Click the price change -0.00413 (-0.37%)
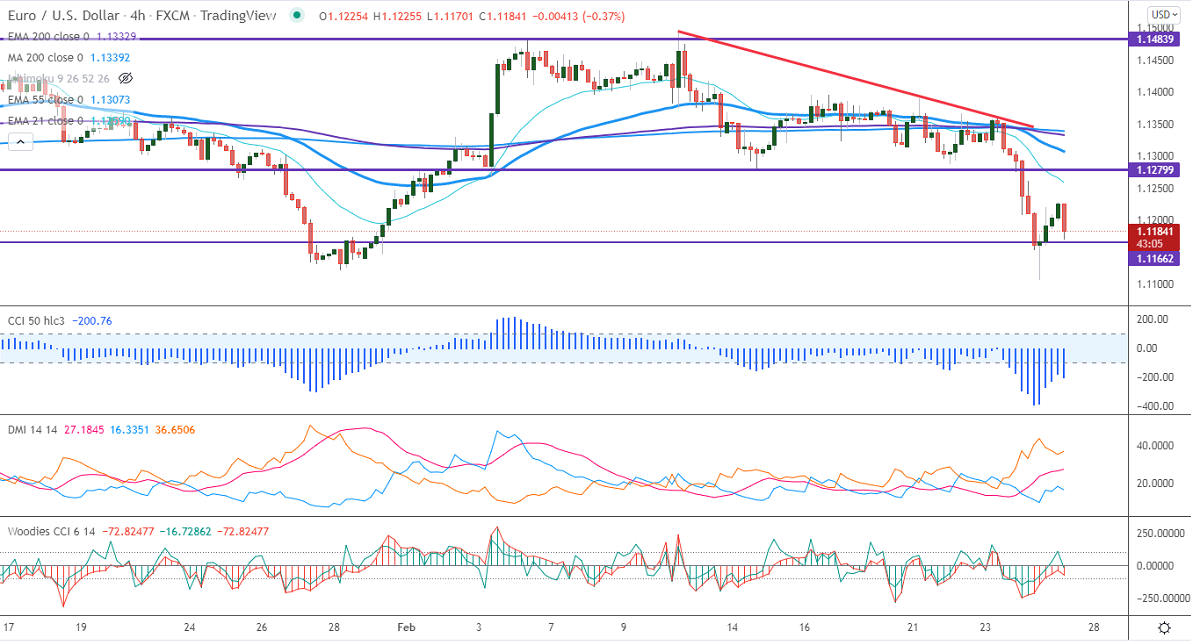1191x641 pixels. coord(579,15)
